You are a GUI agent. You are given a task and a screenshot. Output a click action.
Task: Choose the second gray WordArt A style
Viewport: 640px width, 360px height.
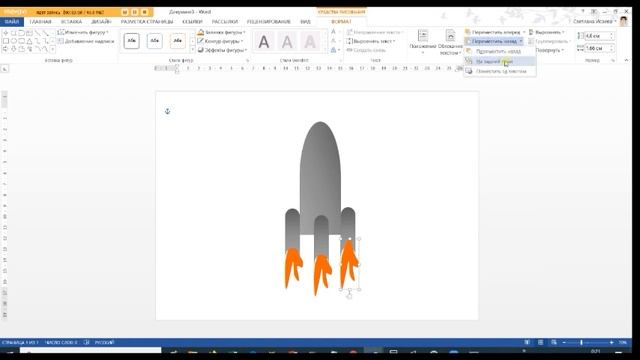tap(287, 42)
